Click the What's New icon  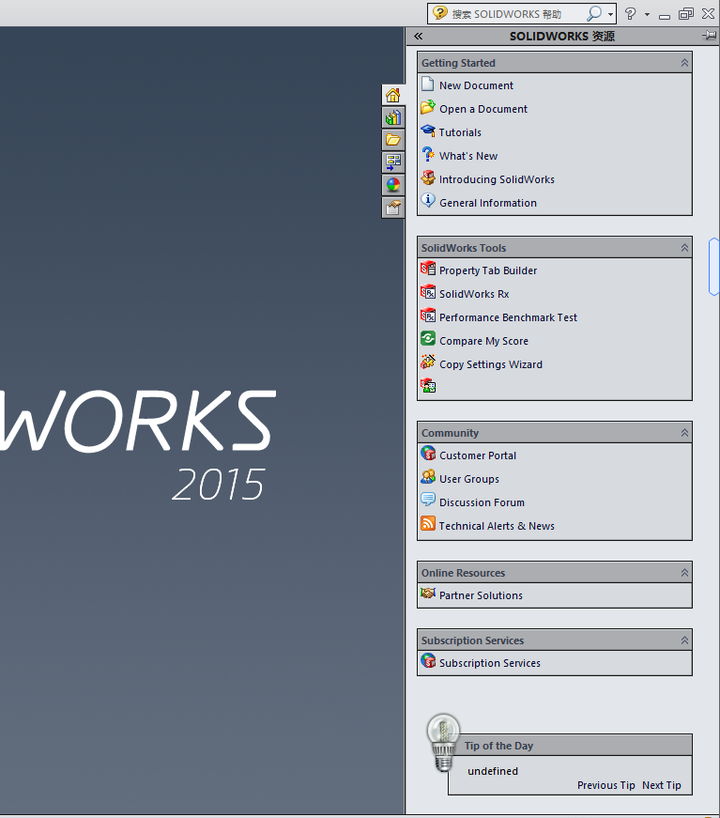[x=428, y=154]
